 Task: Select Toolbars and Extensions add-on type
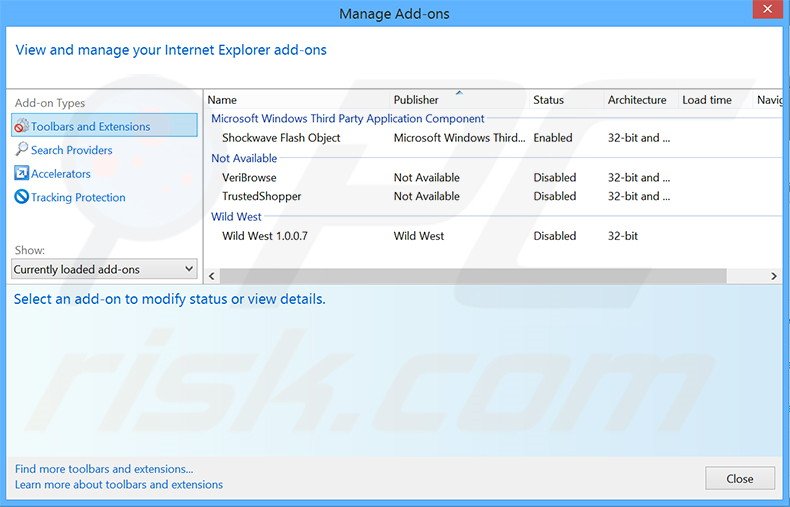pos(104,125)
